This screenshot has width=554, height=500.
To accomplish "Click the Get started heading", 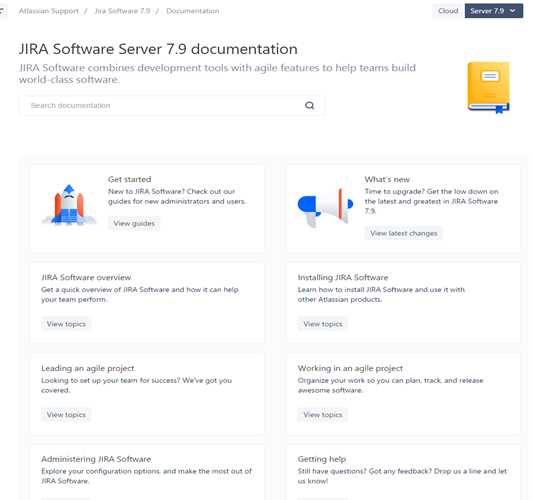I will point(130,180).
